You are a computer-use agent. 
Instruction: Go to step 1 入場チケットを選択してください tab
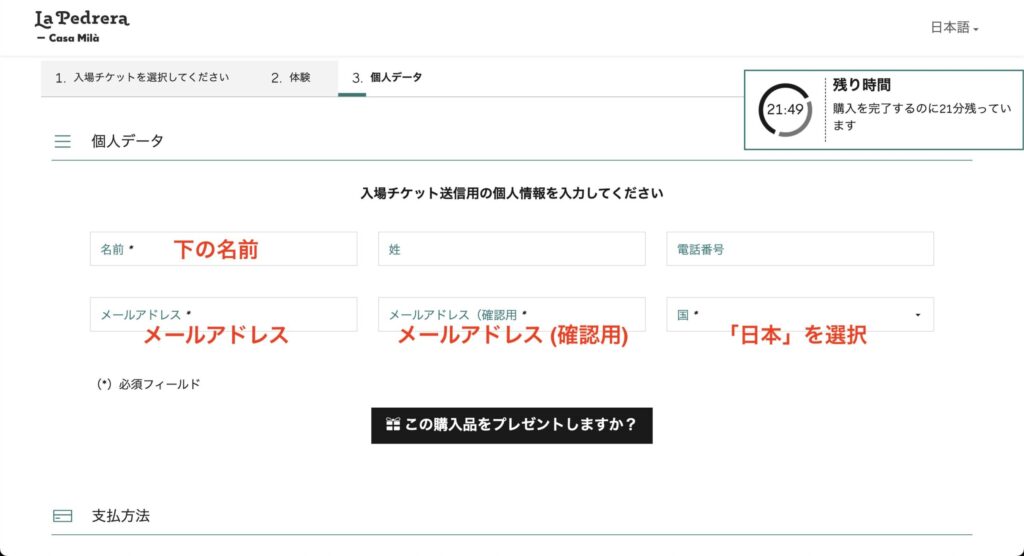click(142, 77)
